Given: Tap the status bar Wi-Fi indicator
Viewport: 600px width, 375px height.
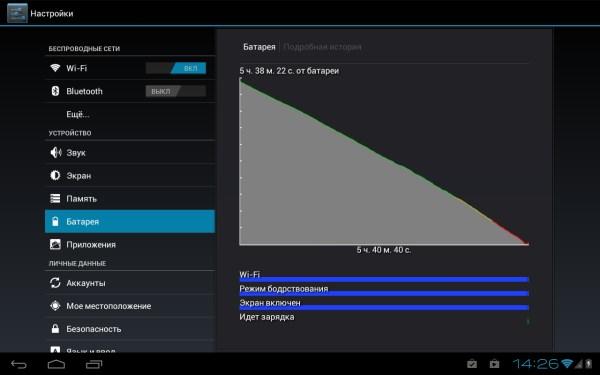Looking at the screenshot, I should click(567, 363).
